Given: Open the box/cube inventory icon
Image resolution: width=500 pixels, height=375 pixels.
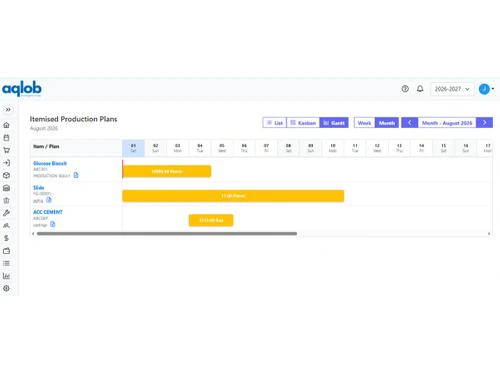Looking at the screenshot, I should 6,175.
